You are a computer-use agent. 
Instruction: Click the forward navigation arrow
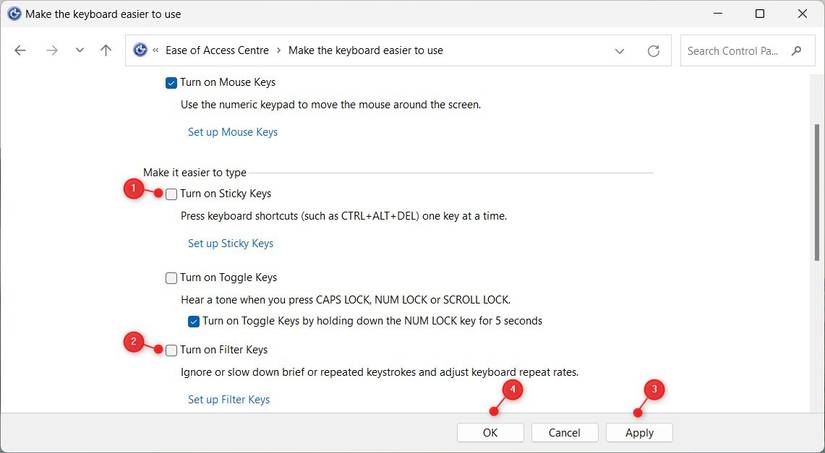tap(52, 50)
